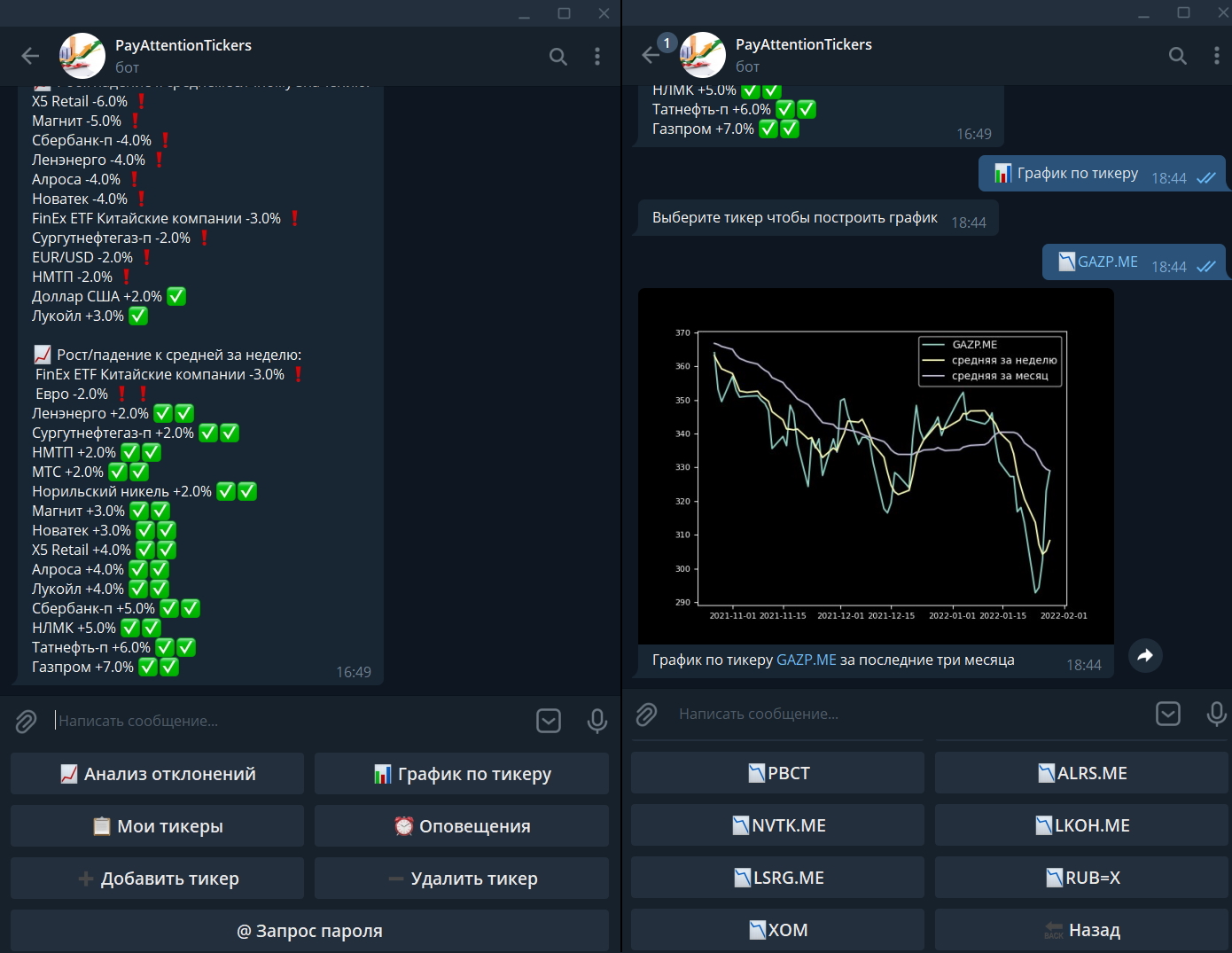The width and height of the screenshot is (1232, 953).
Task: Choose the LKOH.ME ticker button
Action: click(1081, 825)
